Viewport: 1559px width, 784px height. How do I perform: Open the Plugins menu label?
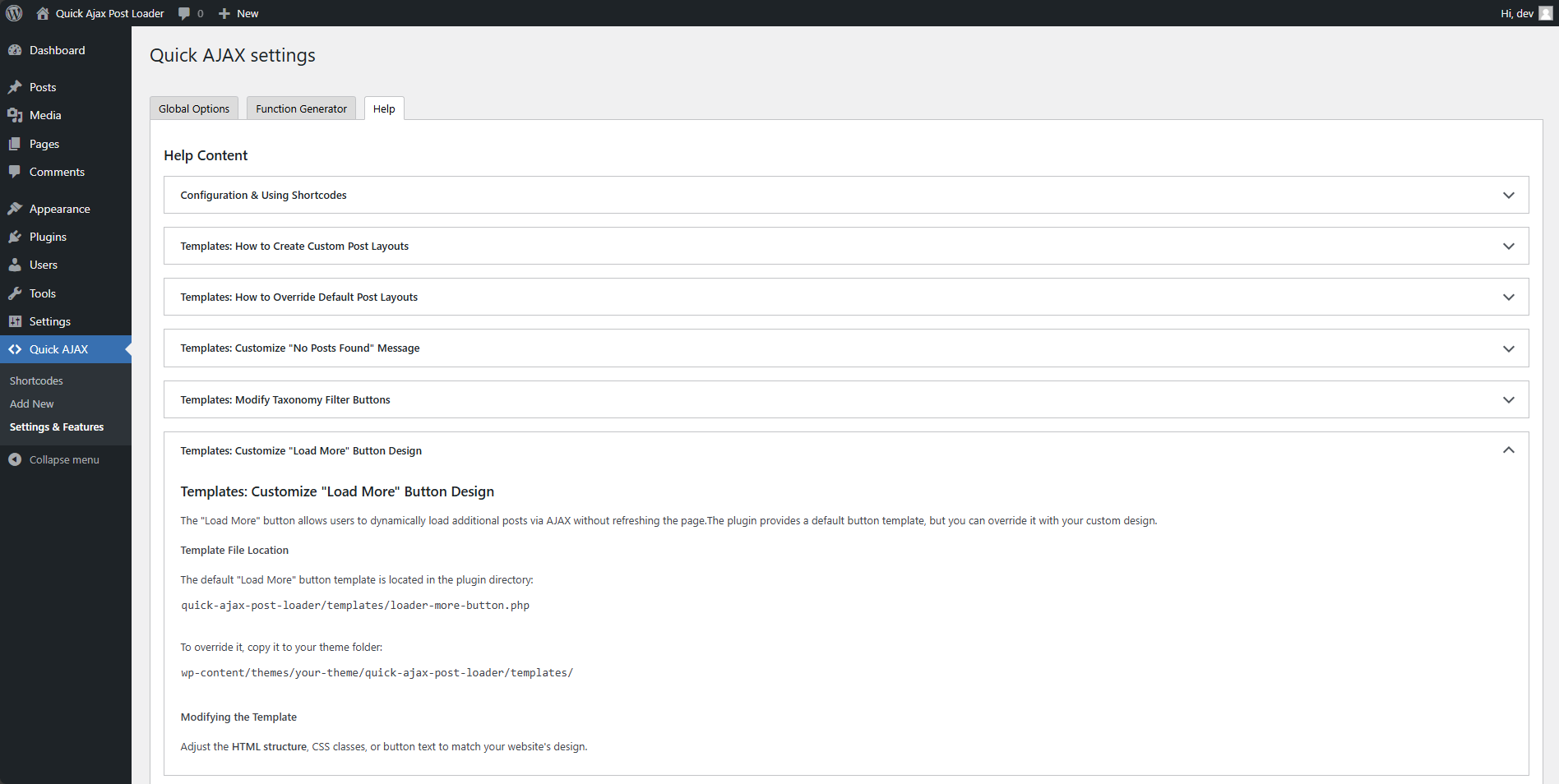click(x=48, y=237)
